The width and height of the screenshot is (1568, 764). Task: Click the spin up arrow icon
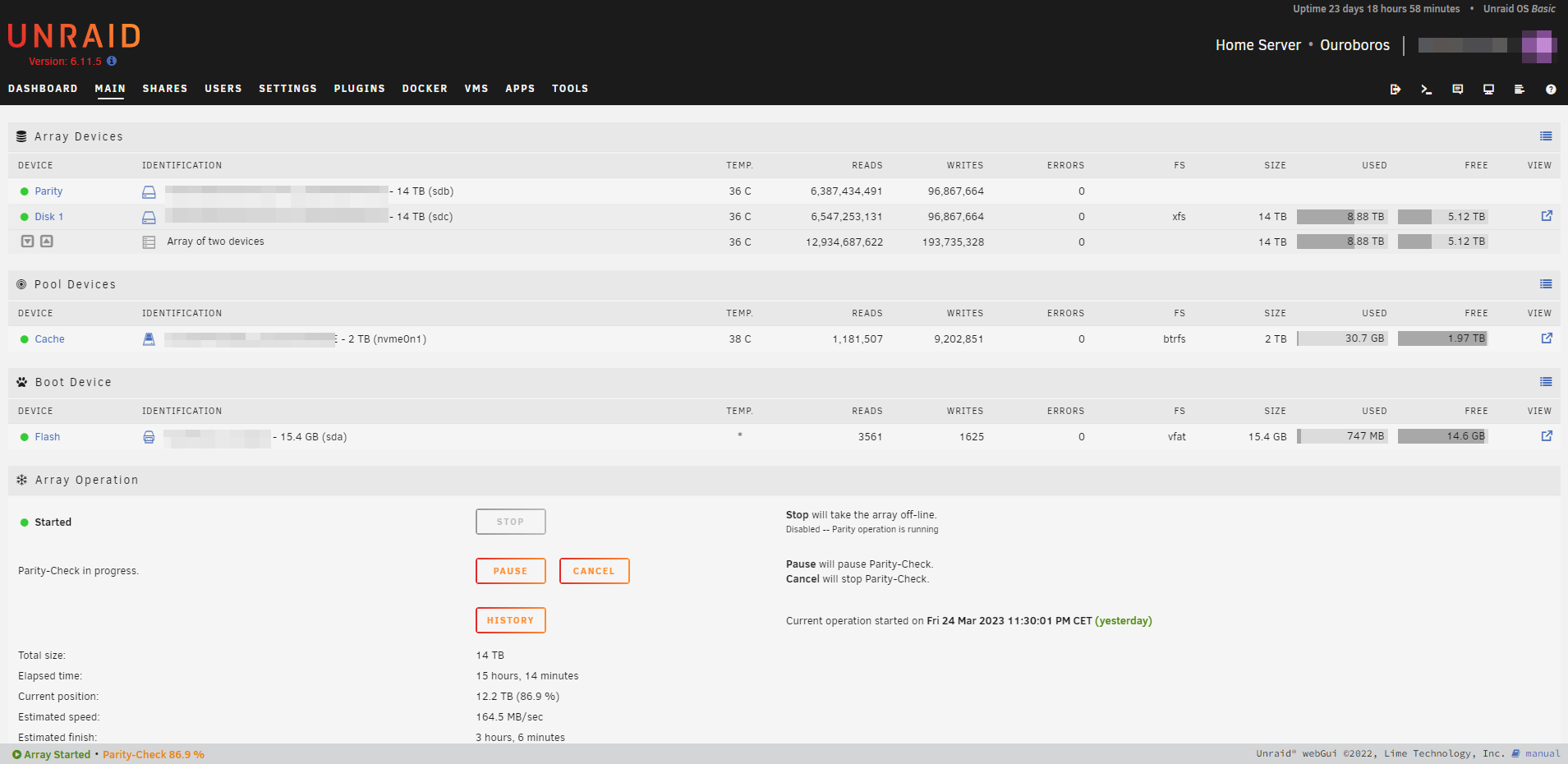click(47, 242)
